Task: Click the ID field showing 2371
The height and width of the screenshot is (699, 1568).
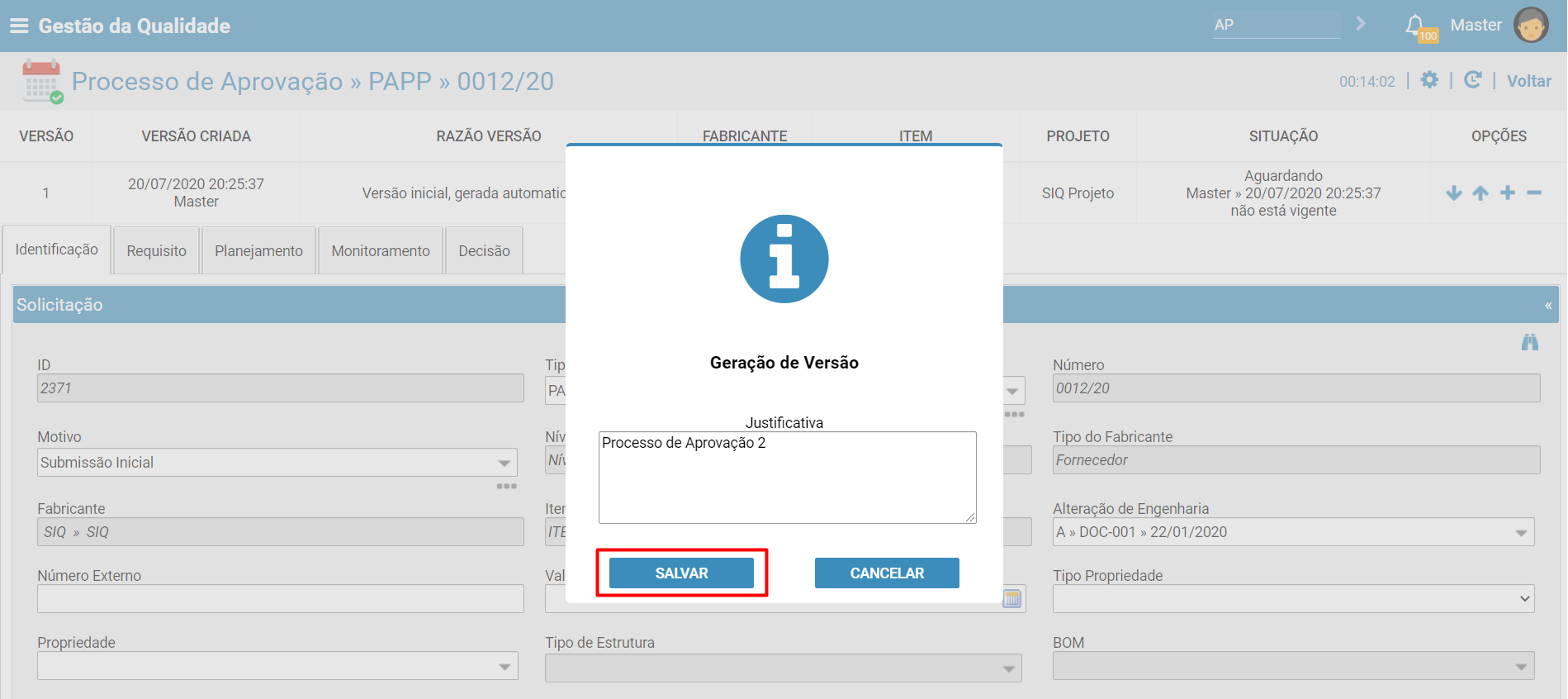Action: click(281, 388)
